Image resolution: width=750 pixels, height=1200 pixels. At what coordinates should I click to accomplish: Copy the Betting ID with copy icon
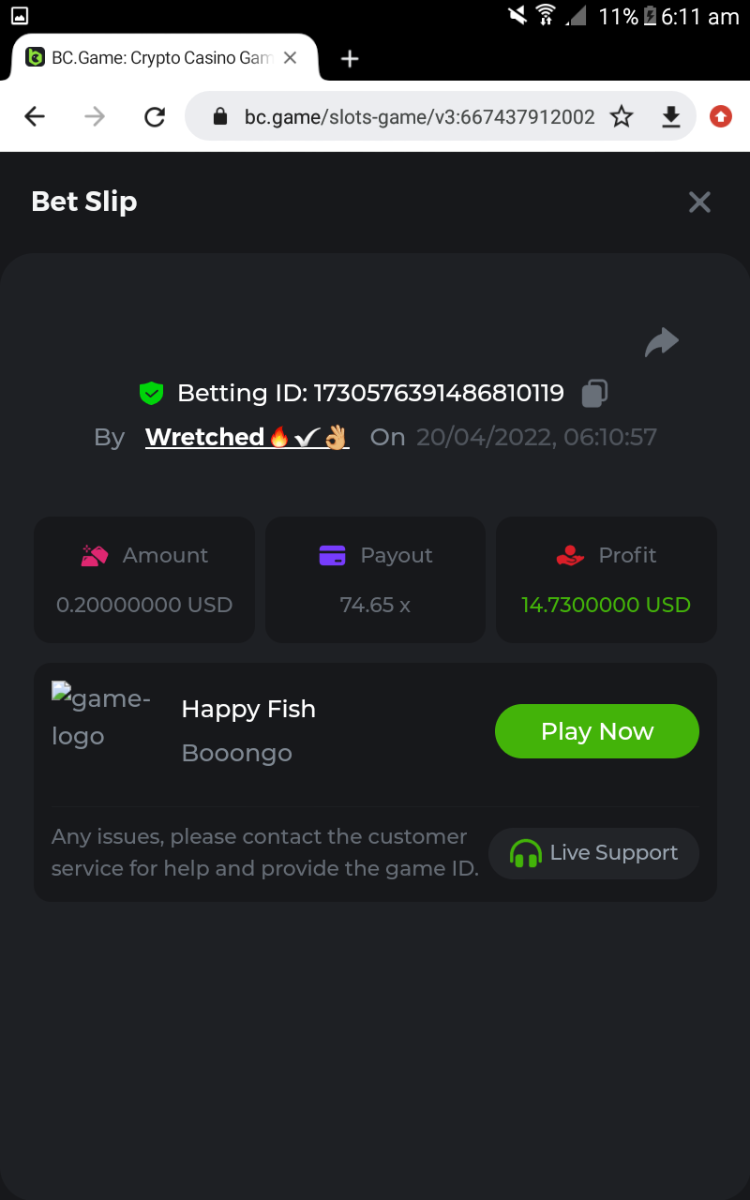[x=595, y=393]
